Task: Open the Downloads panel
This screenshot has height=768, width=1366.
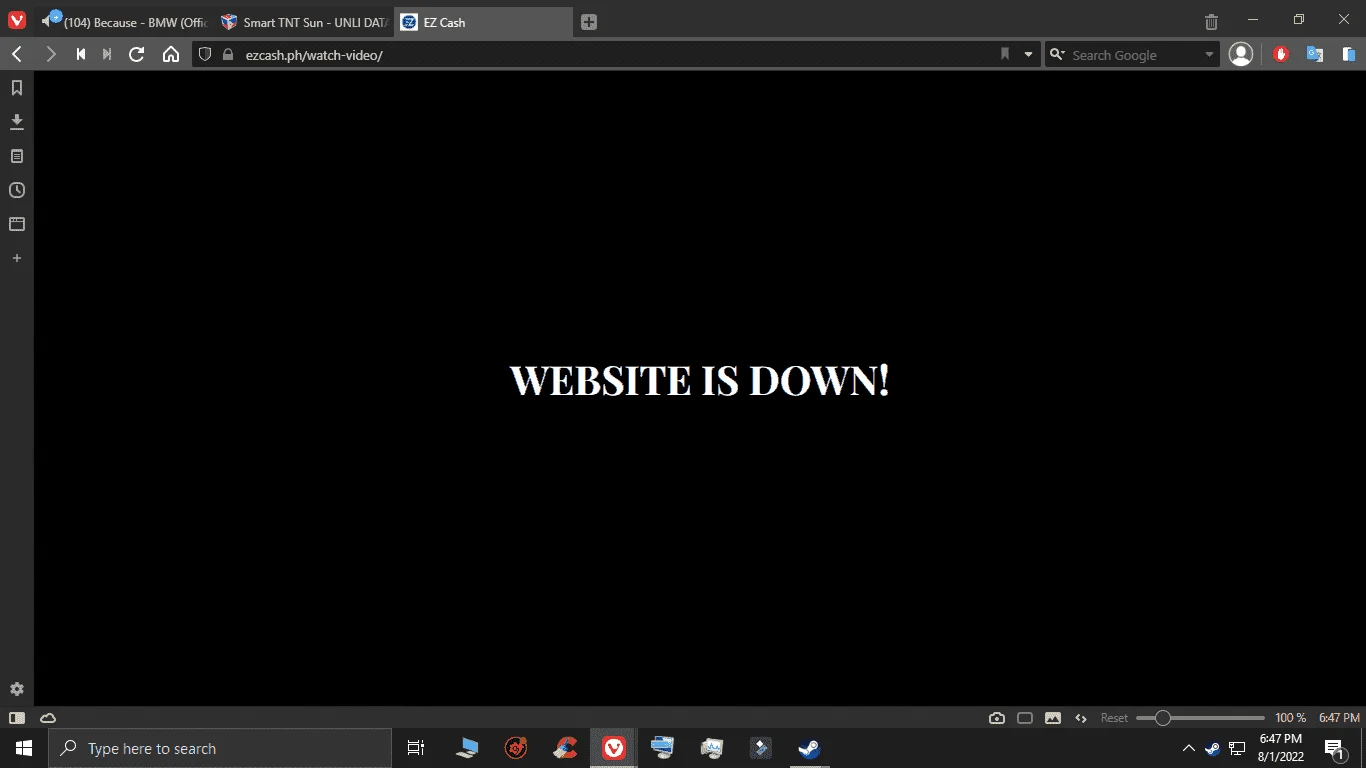Action: click(17, 122)
